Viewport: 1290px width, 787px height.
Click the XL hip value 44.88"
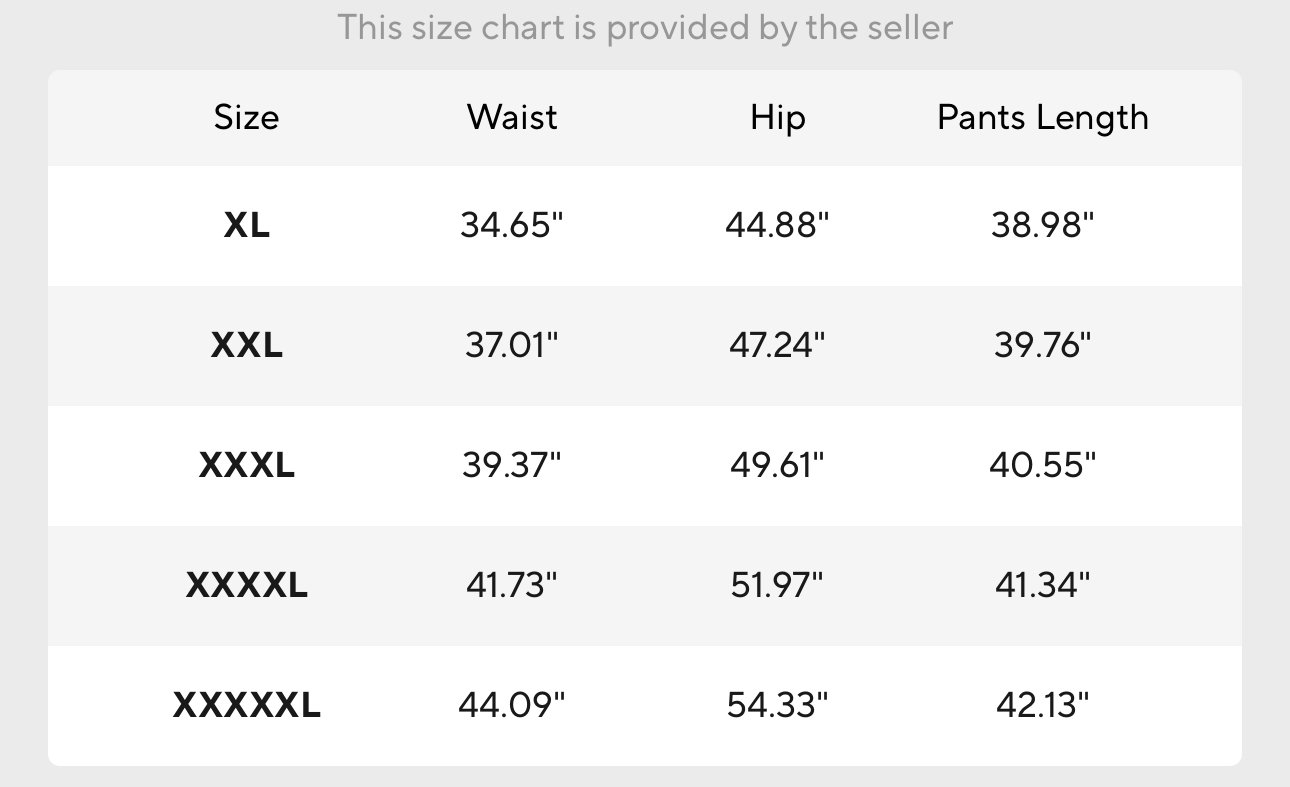[778, 226]
